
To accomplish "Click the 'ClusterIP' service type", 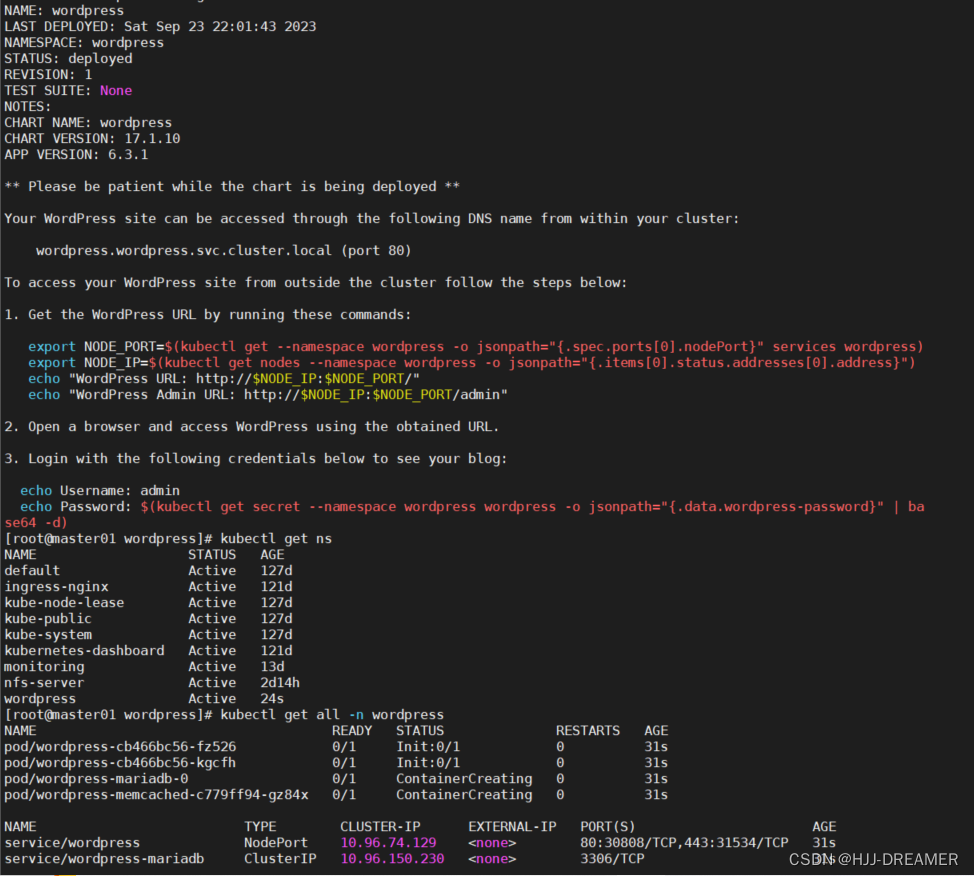I will coord(280,859).
